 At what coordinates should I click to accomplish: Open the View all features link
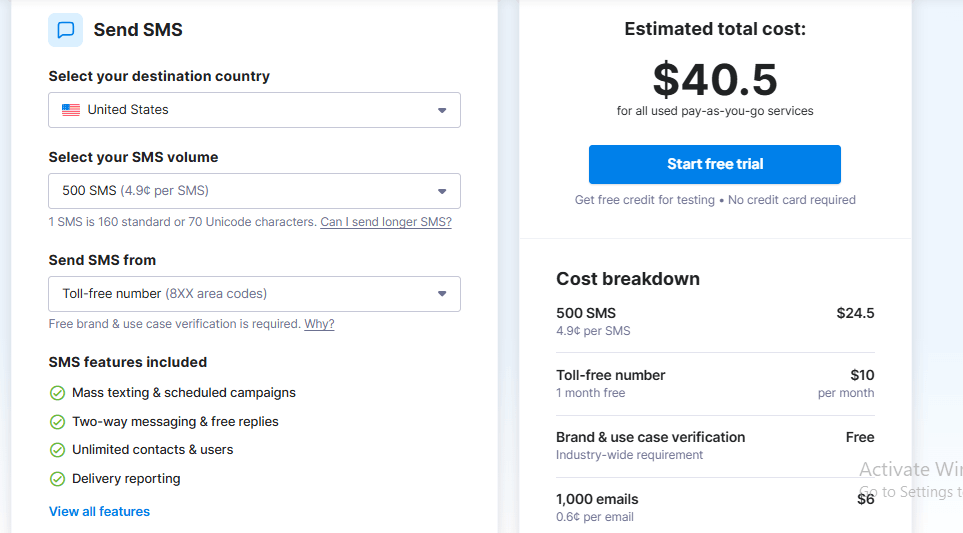pyautogui.click(x=99, y=512)
